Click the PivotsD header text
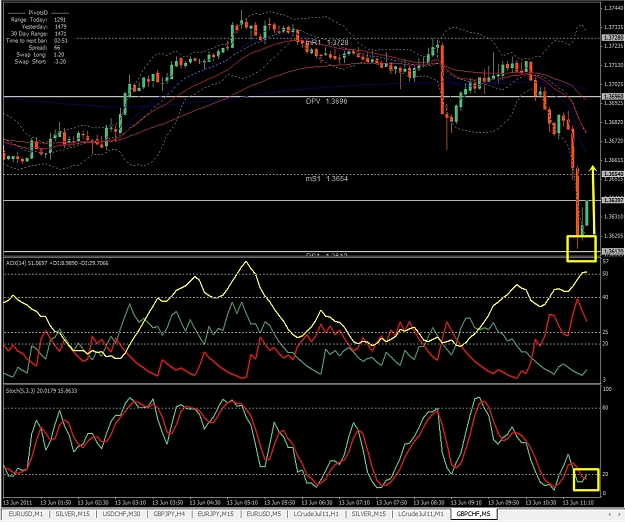The height and width of the screenshot is (522, 625). click(38, 13)
